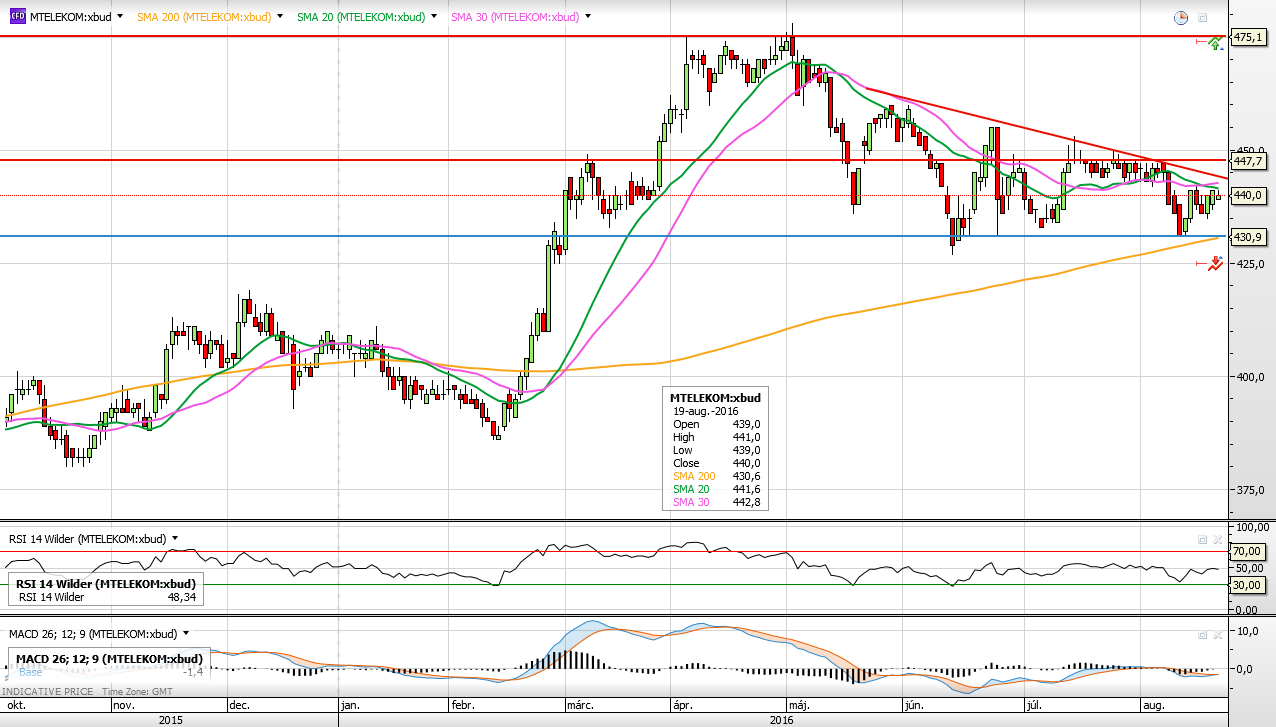Close the RSI 14 Wilder panel
Image resolution: width=1276 pixels, height=727 pixels.
pos(1217,539)
